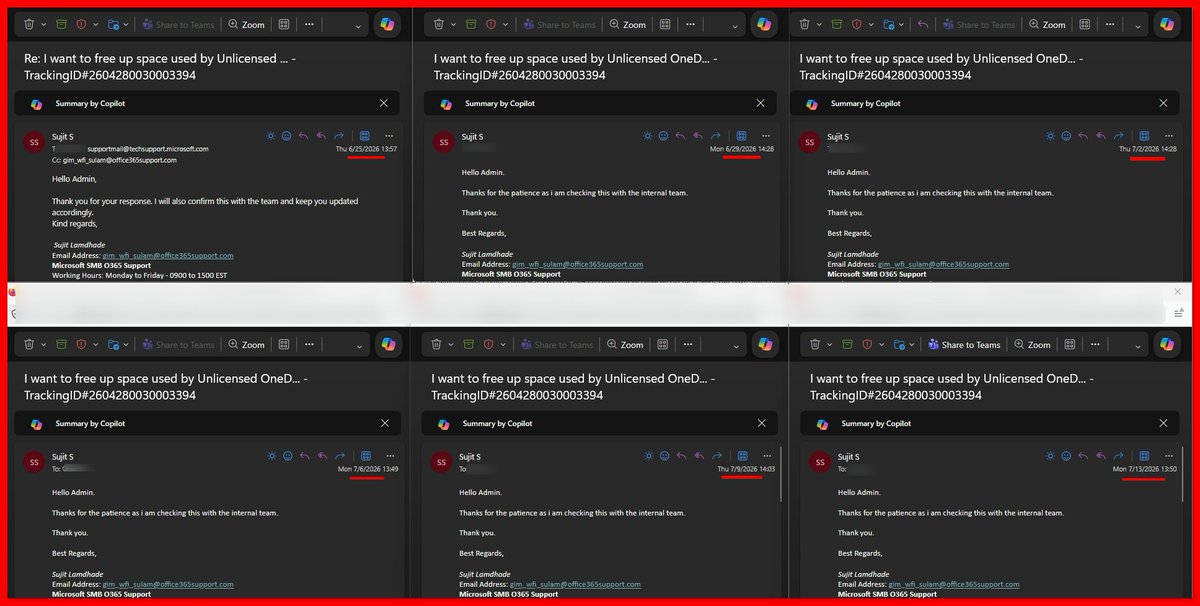1200x606 pixels.
Task: Delete the Mon 7/6/2026 email with trash icon
Action: pyautogui.click(x=29, y=344)
